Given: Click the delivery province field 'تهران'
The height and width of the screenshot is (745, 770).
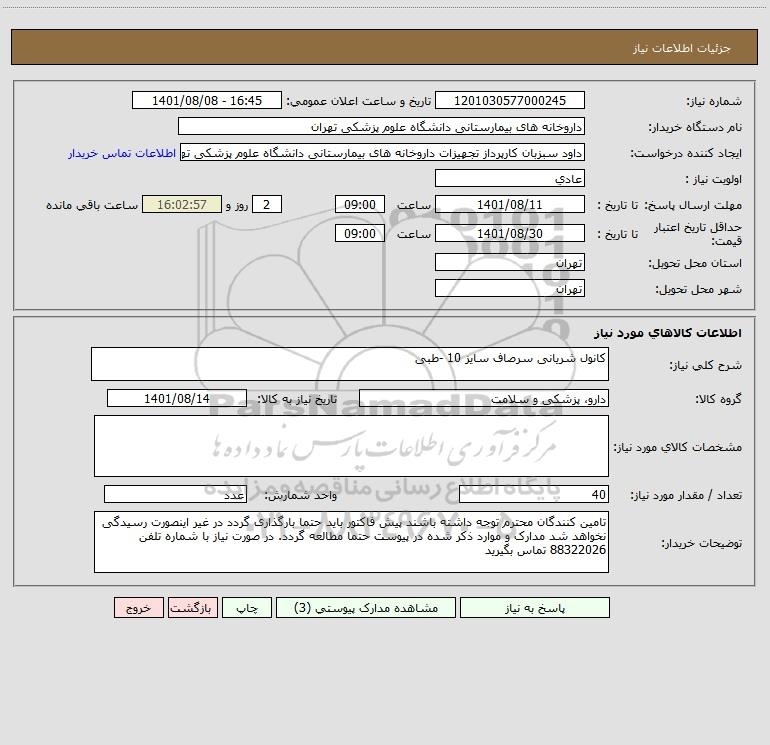Looking at the screenshot, I should [510, 263].
